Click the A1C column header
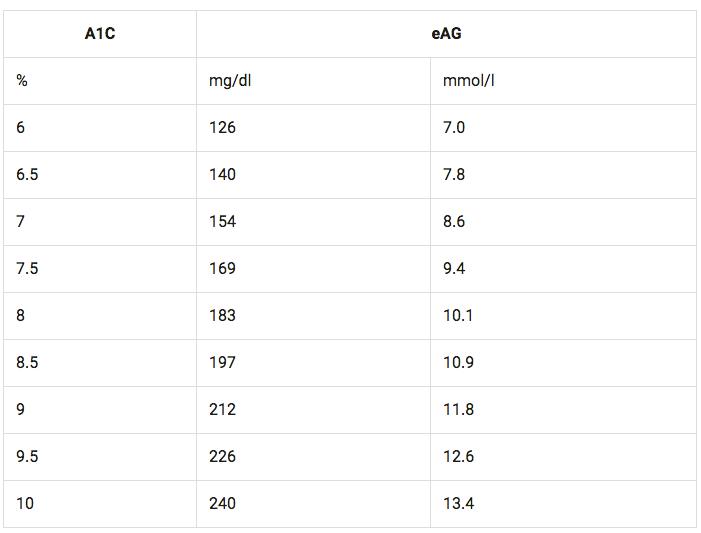701x533 pixels. click(x=100, y=34)
